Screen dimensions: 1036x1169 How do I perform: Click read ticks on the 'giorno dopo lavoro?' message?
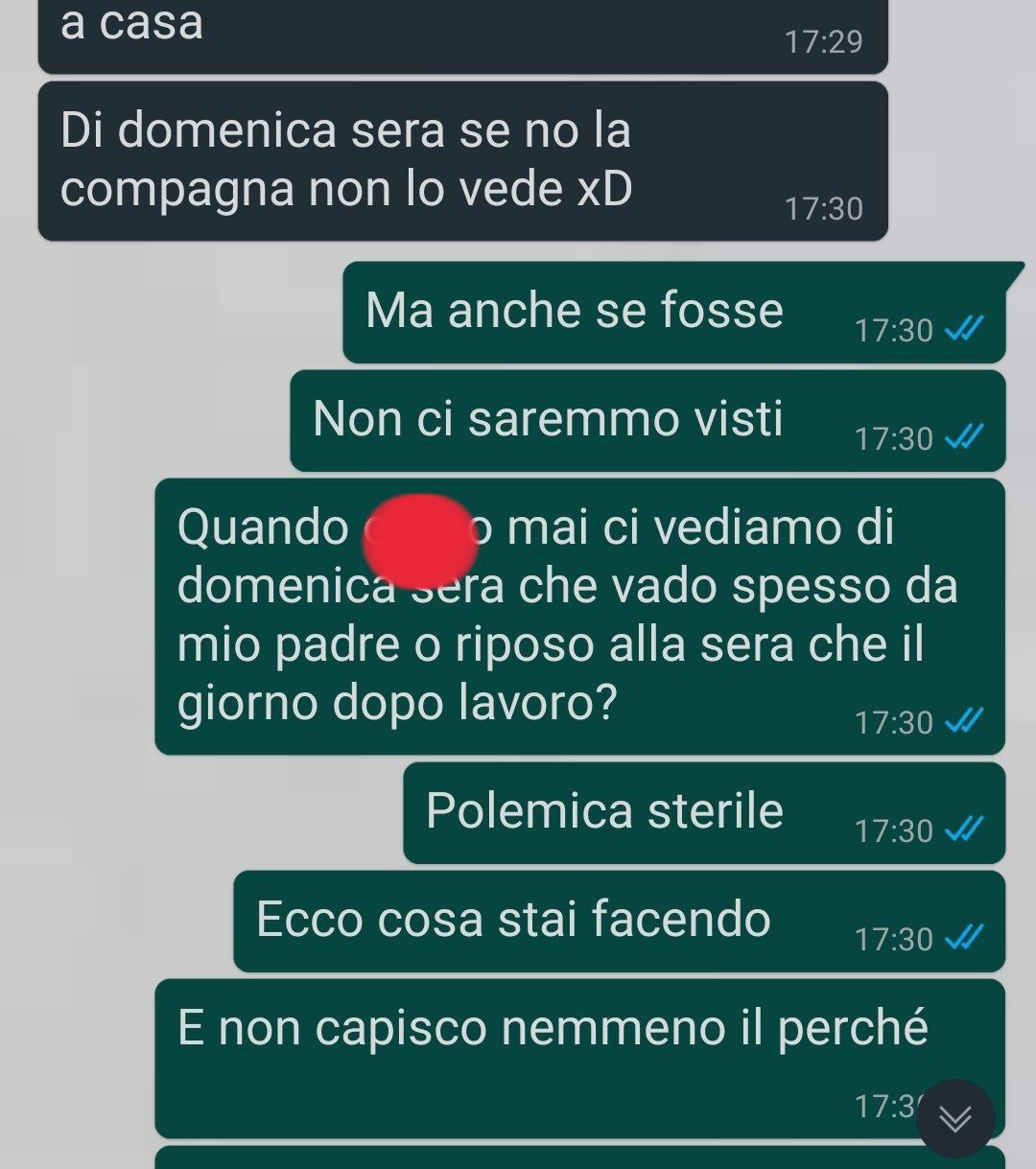964,720
